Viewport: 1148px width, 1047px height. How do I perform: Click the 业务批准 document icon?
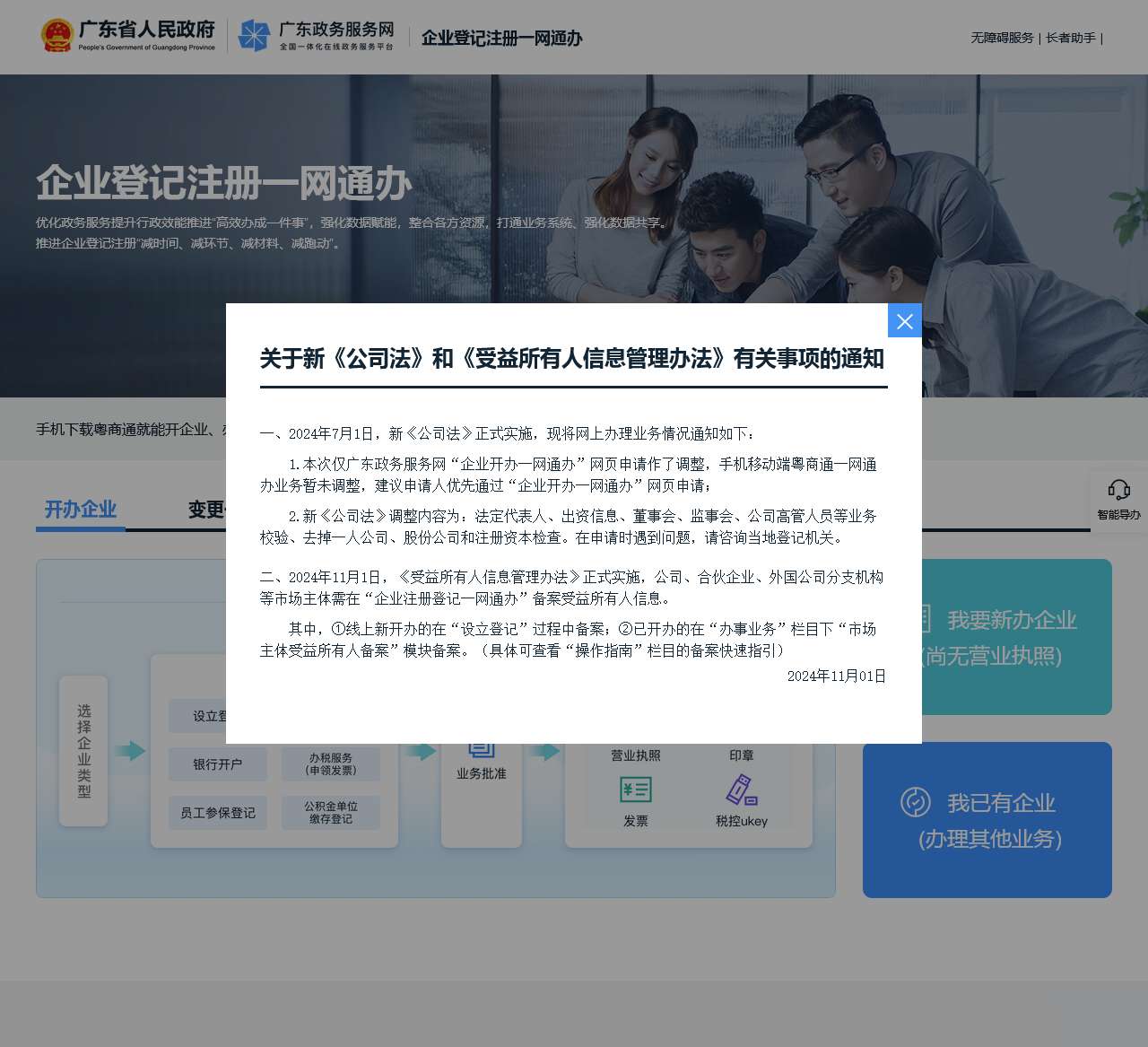482,748
